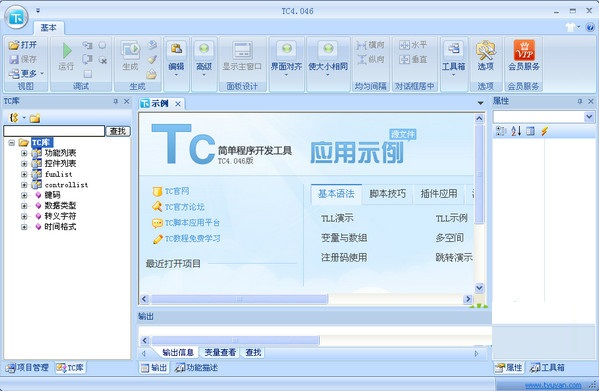Click the braces icon in TC库 toolbar
This screenshot has width=599, height=391.
click(14, 118)
